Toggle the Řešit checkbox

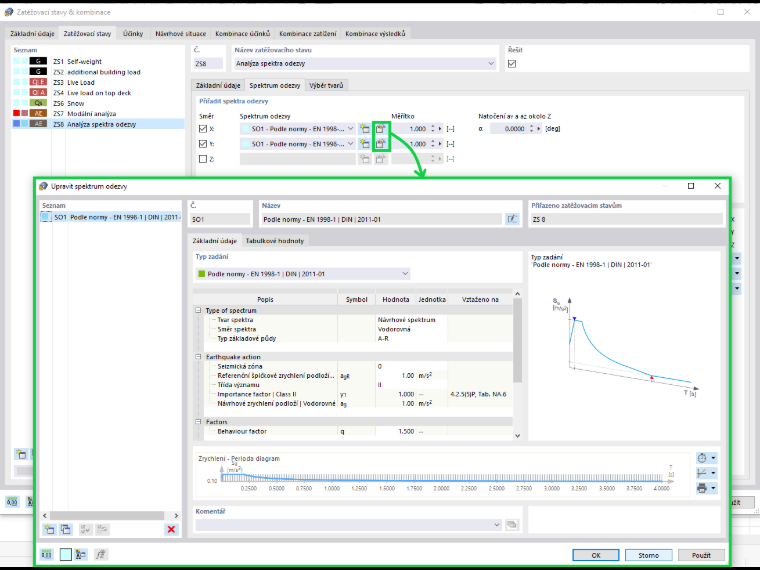(512, 64)
